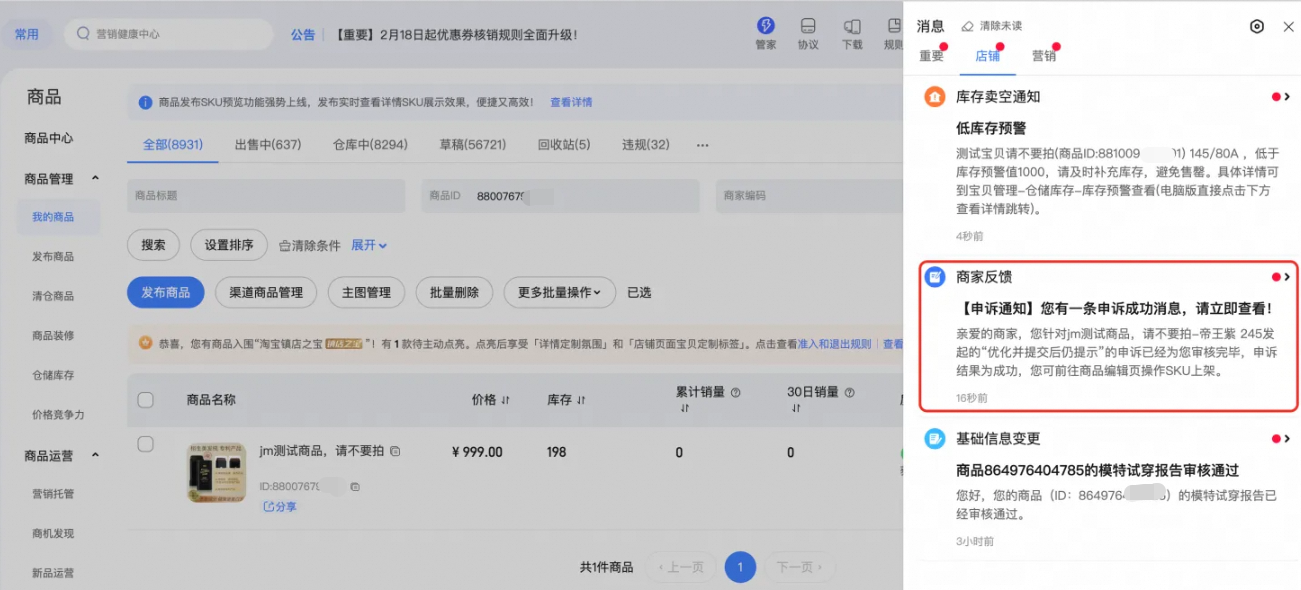Image resolution: width=1301 pixels, height=590 pixels.
Task: Click help icon next to 30日销量
Action: coord(848,392)
